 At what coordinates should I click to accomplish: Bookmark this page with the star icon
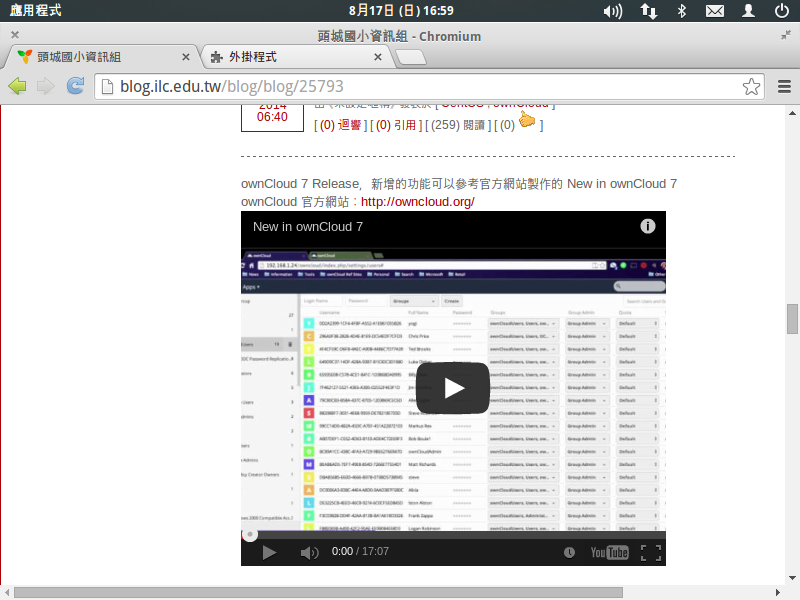click(x=751, y=86)
